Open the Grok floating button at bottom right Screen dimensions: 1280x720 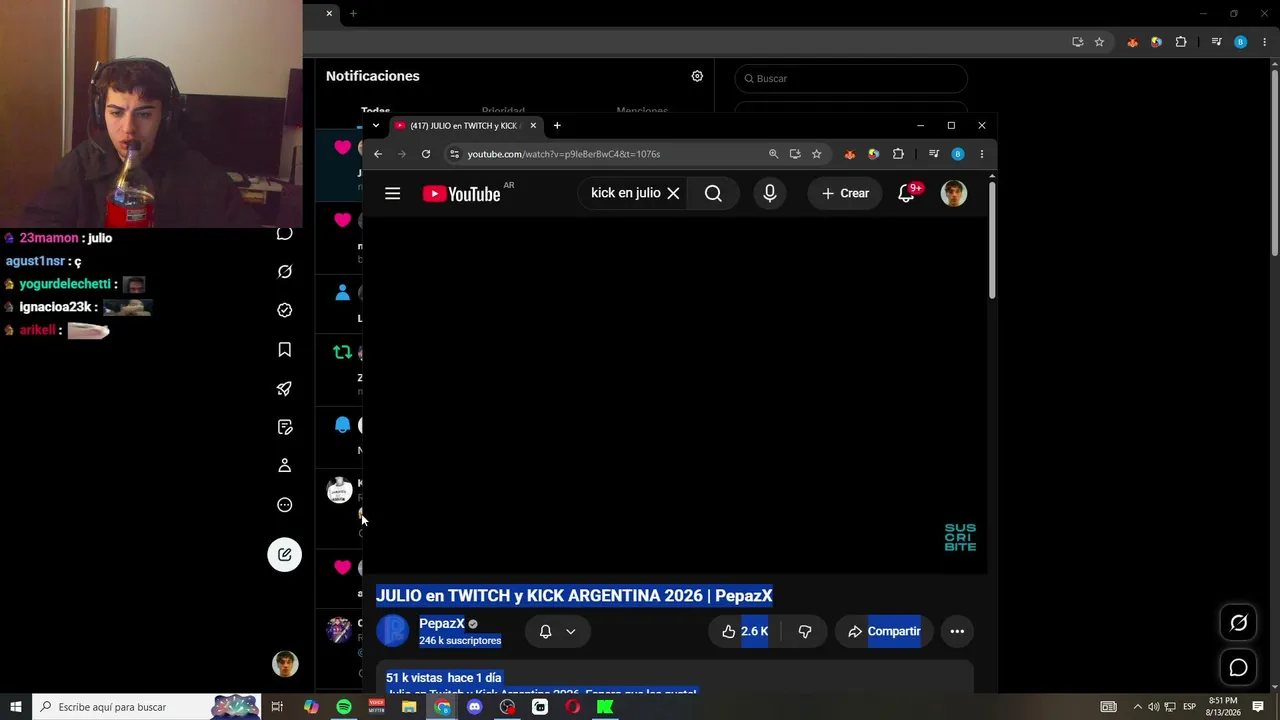click(1238, 623)
